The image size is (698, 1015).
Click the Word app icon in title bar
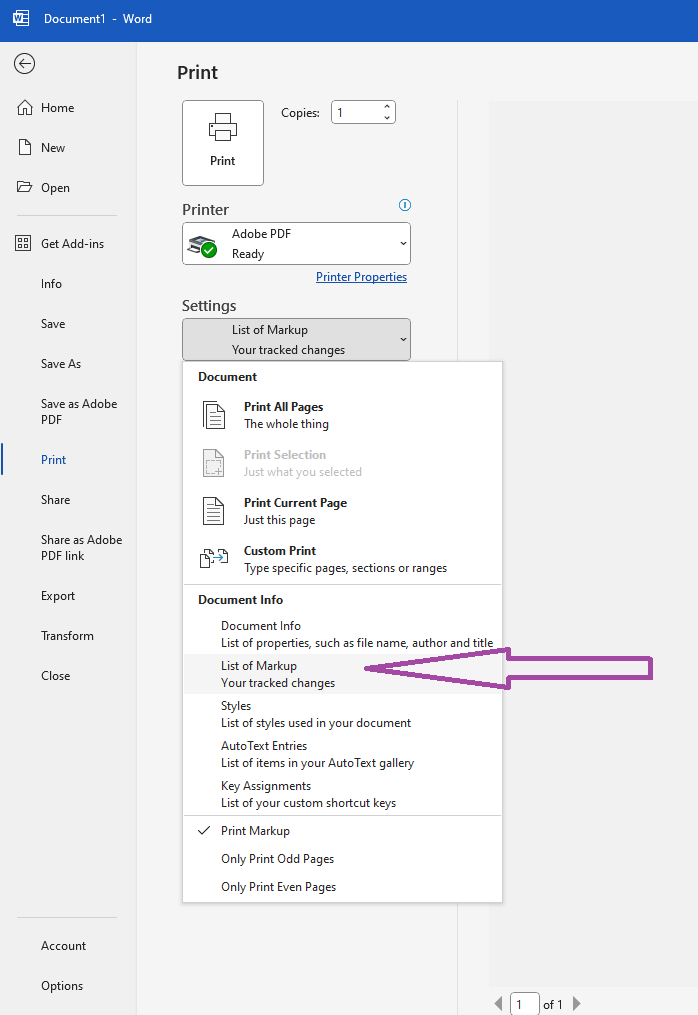21,18
